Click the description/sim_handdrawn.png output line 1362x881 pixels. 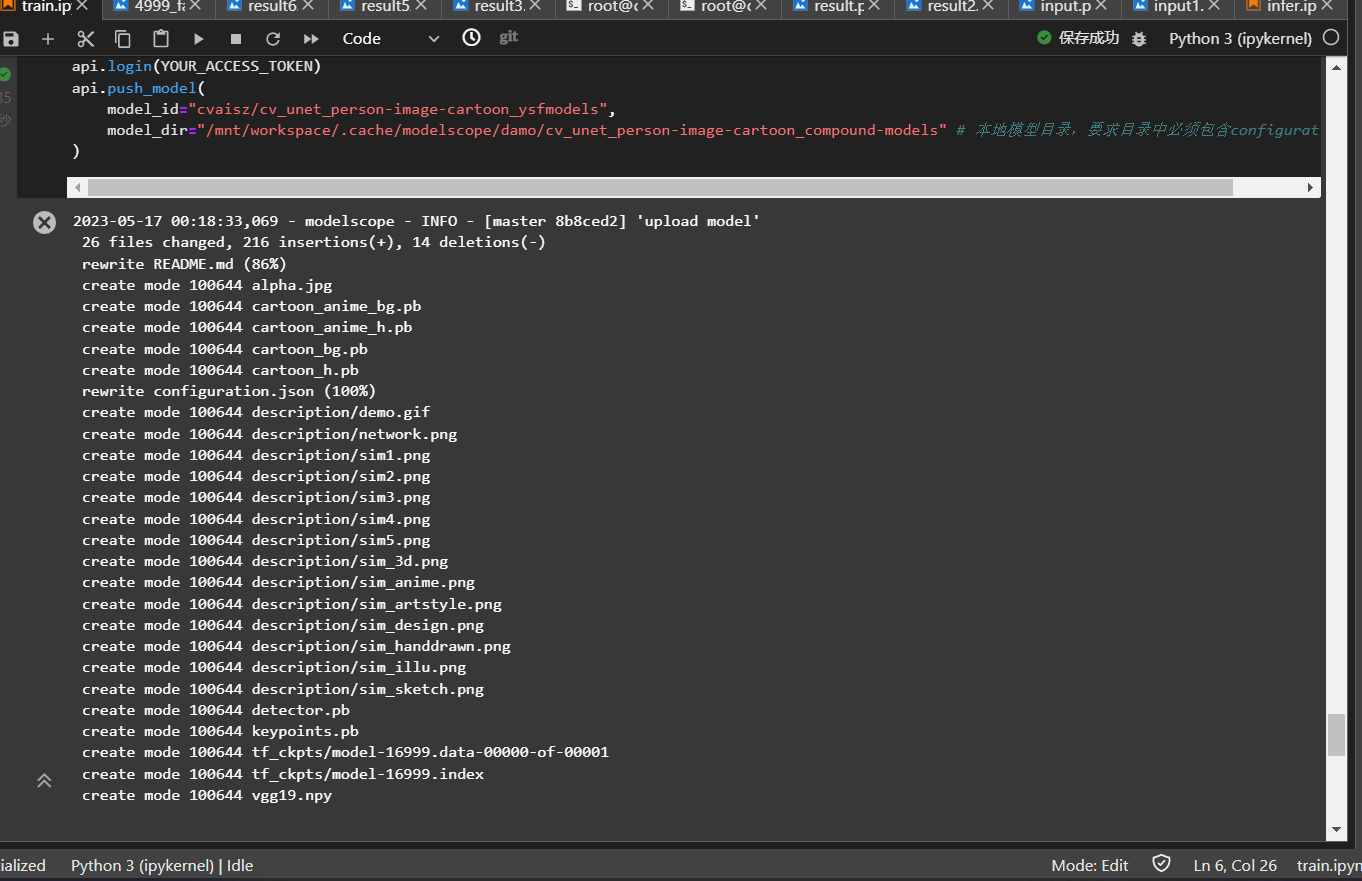coord(296,646)
